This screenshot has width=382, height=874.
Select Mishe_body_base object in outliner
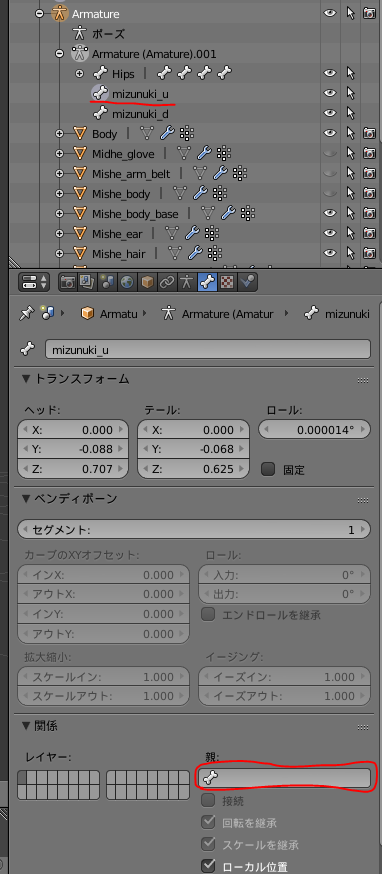(136, 214)
